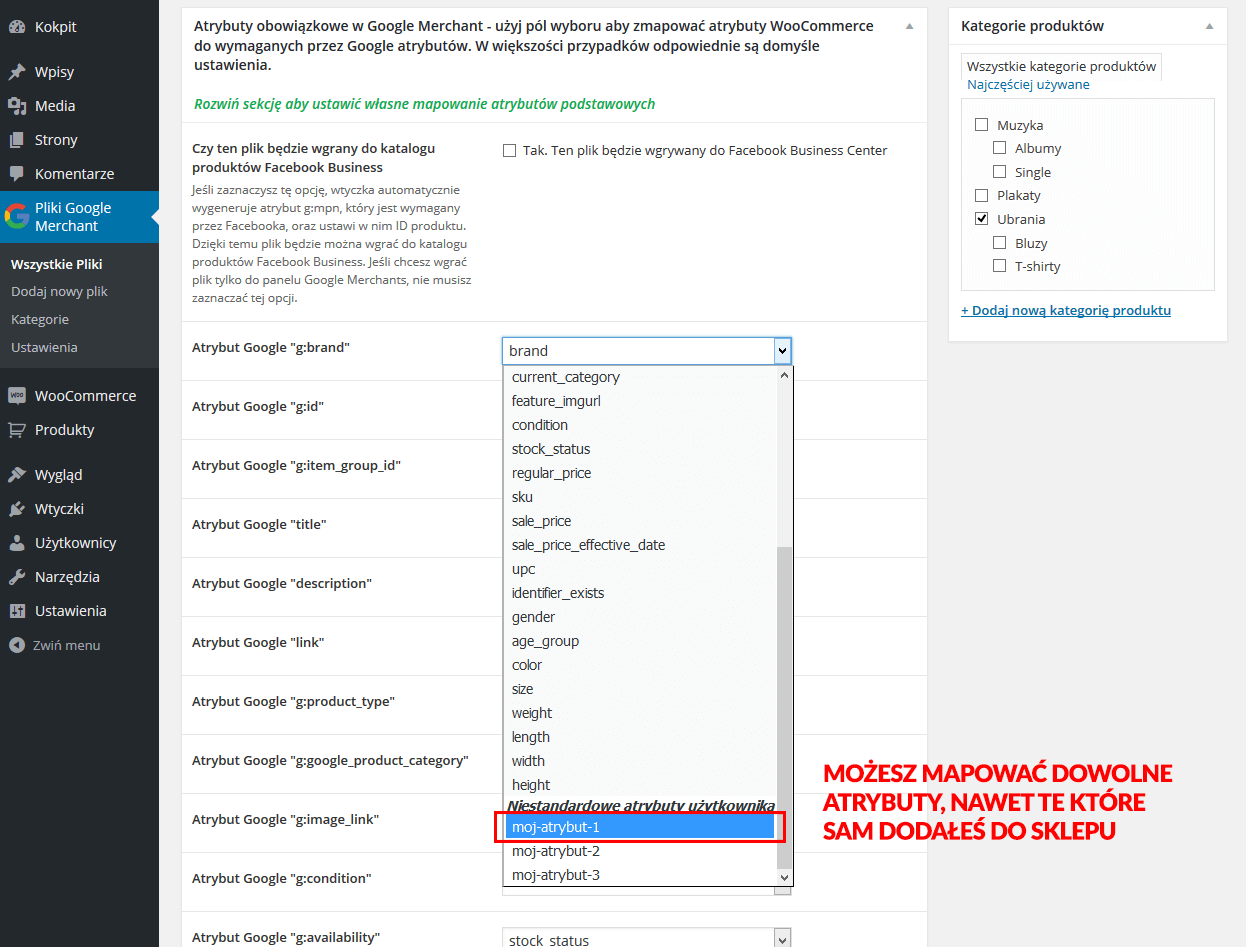Screen dimensions: 1246x947
Task: Open the Użytkownicy person icon
Action: coord(17,543)
